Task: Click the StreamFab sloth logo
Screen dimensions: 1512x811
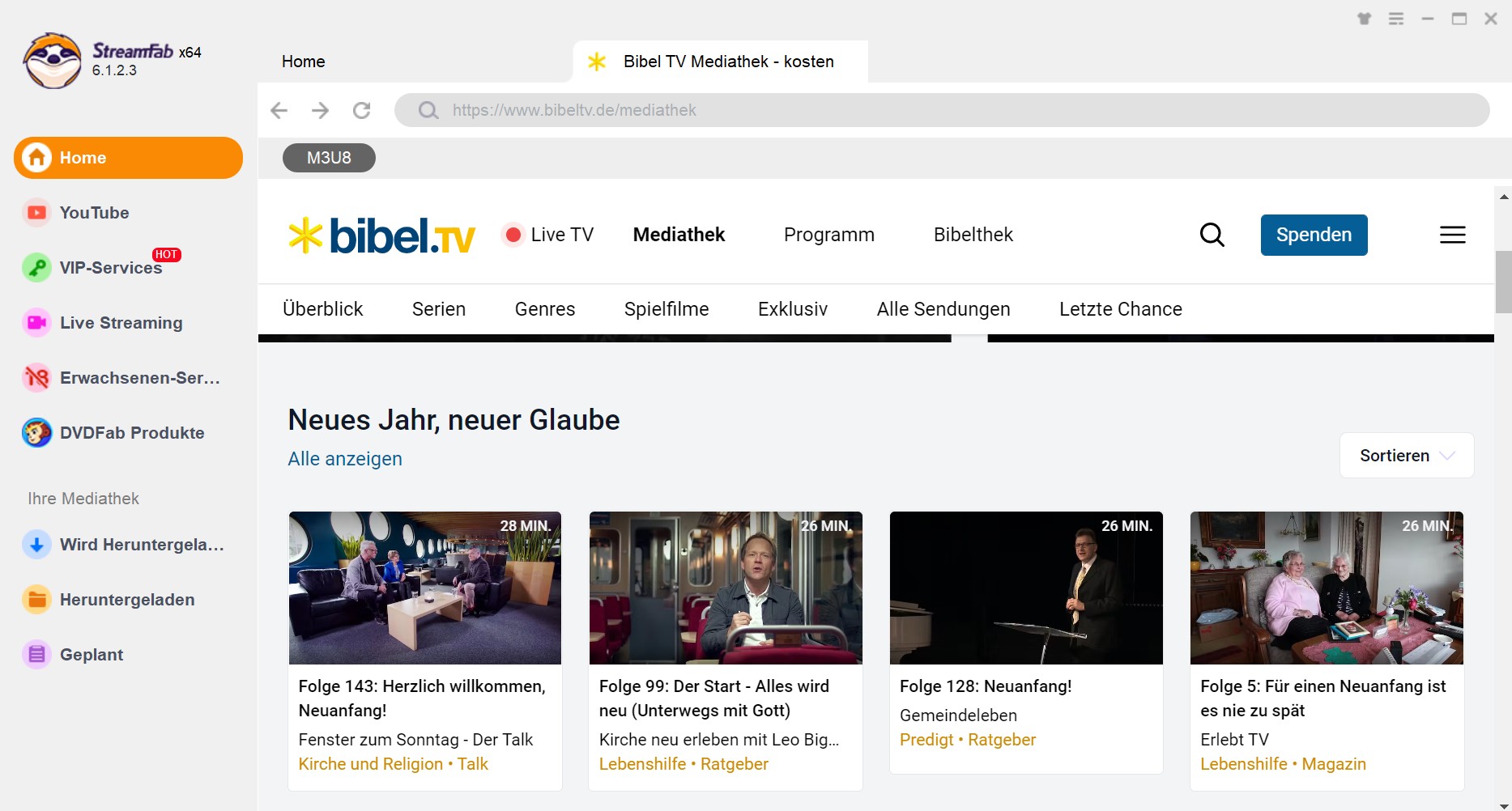Action: click(x=53, y=61)
